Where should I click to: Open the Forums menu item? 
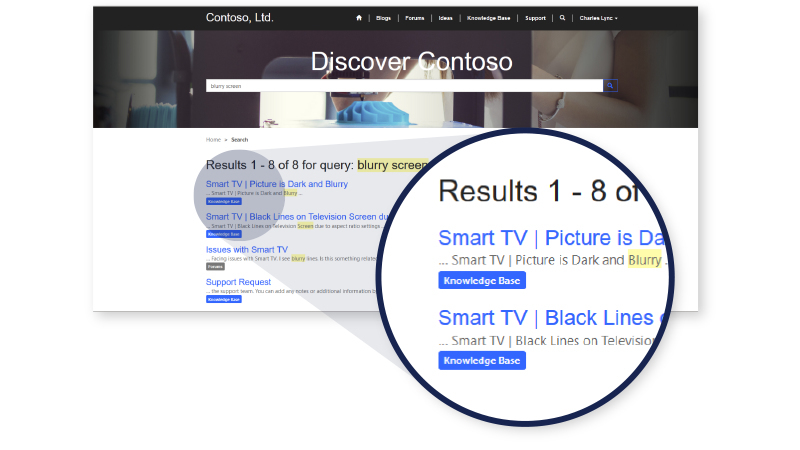tap(415, 18)
